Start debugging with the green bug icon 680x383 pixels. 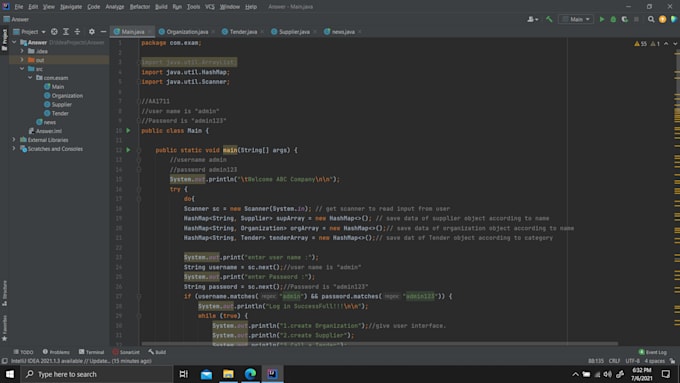(613, 19)
